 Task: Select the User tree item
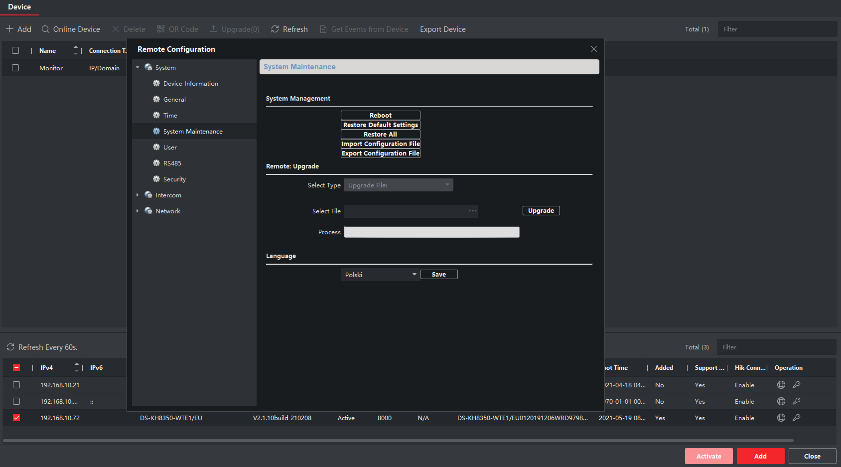[x=170, y=147]
